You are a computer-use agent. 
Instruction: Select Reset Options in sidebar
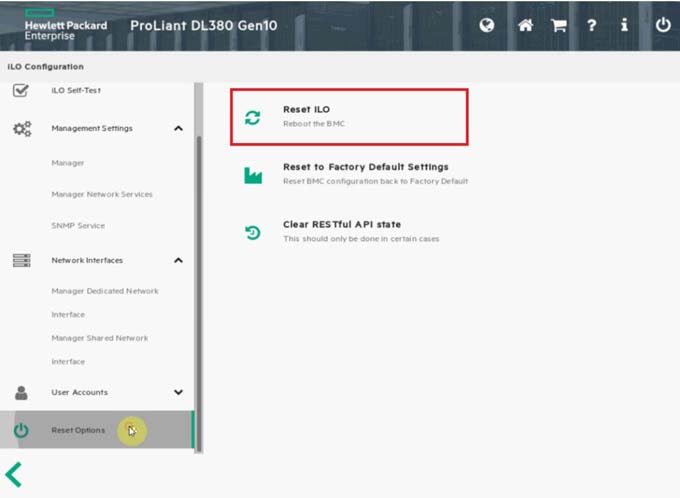(x=78, y=430)
